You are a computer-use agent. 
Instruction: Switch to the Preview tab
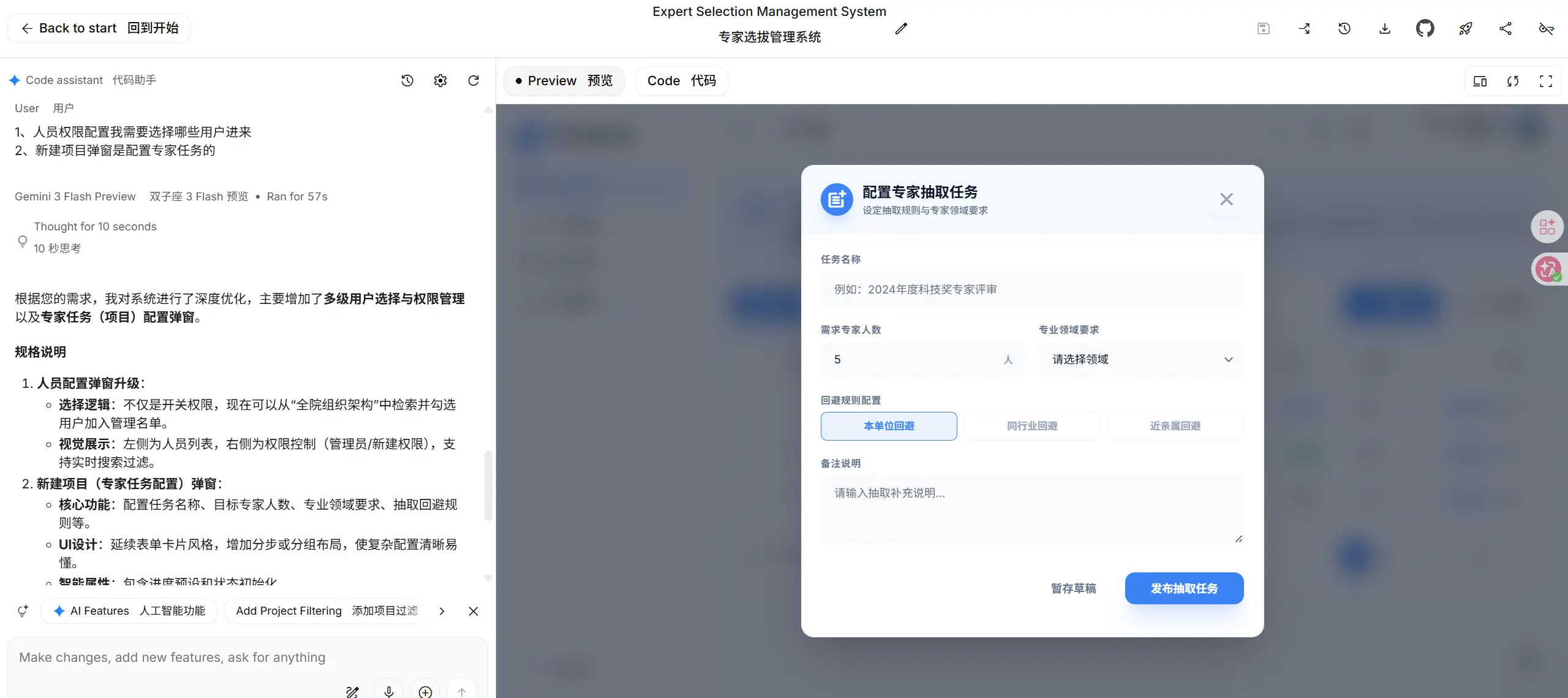tap(563, 81)
